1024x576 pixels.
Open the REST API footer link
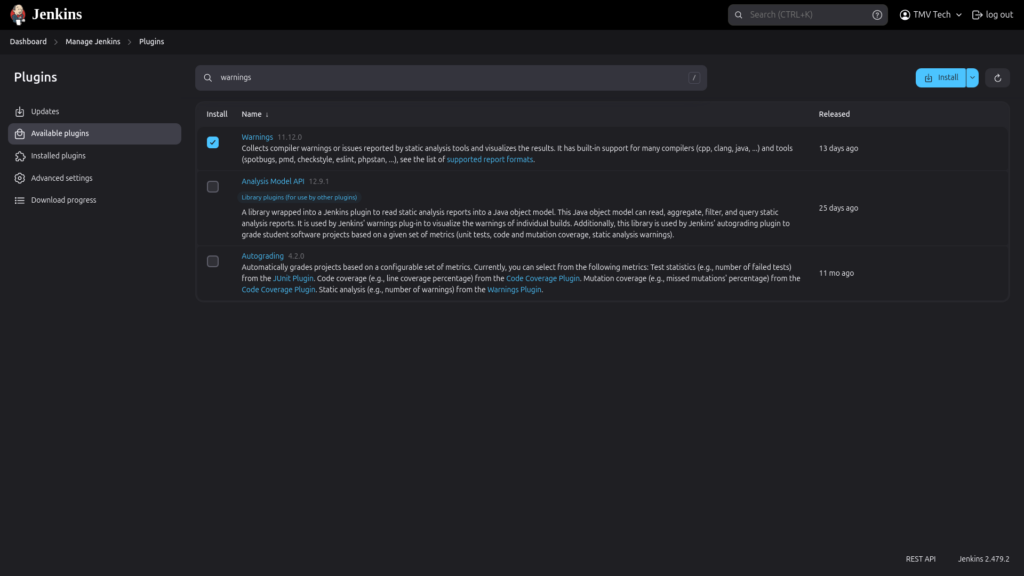click(x=921, y=559)
